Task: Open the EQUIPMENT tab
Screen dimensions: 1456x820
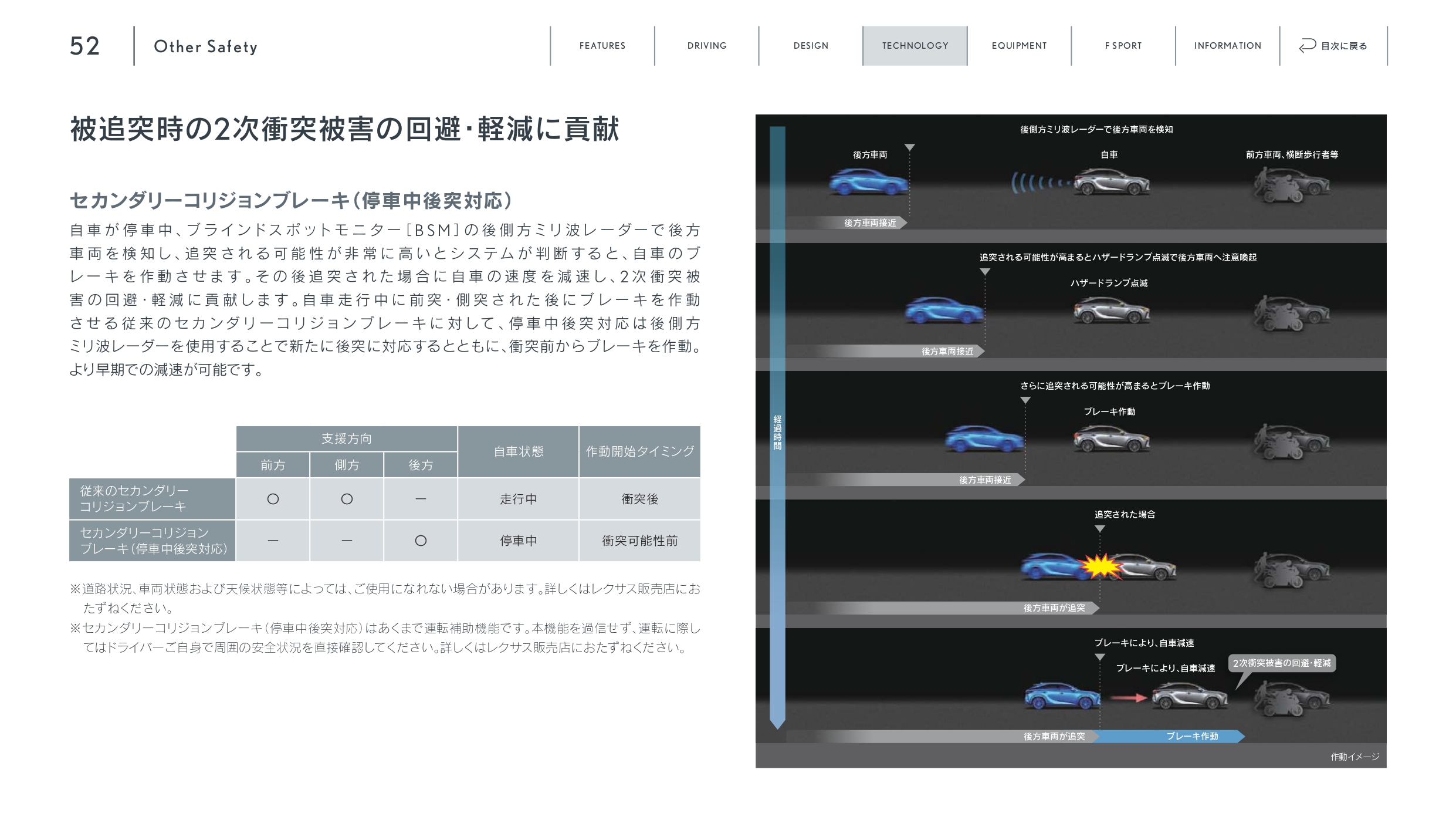Action: click(x=1019, y=46)
